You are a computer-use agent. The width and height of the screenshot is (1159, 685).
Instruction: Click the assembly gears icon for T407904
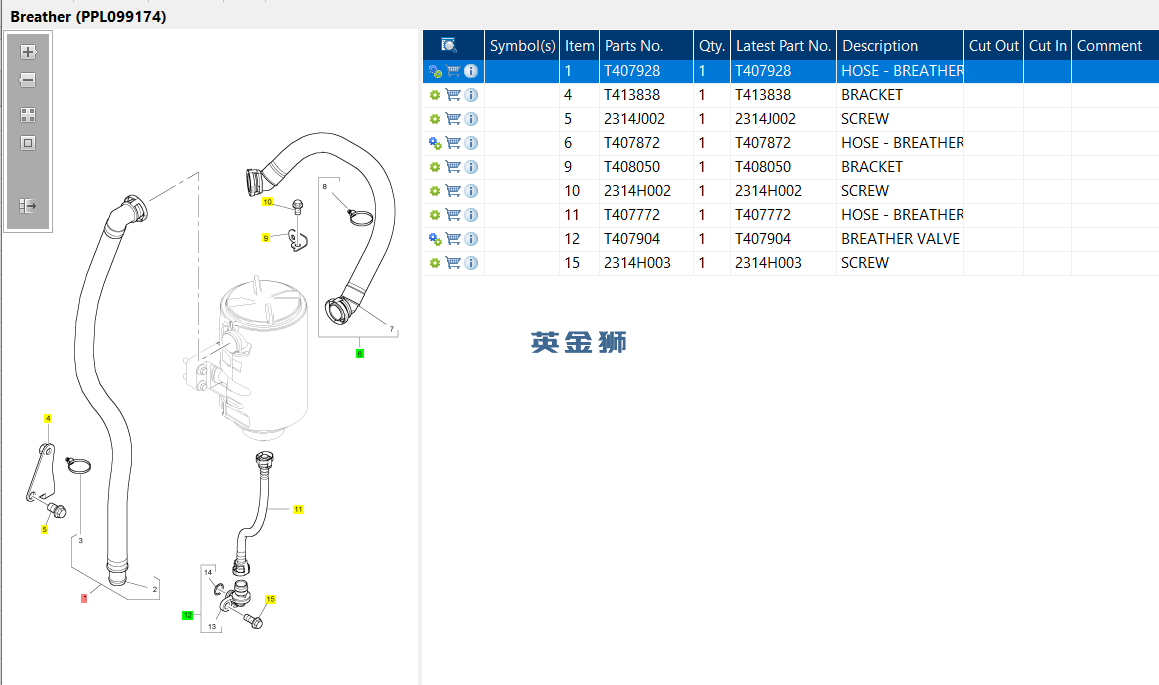click(x=435, y=239)
